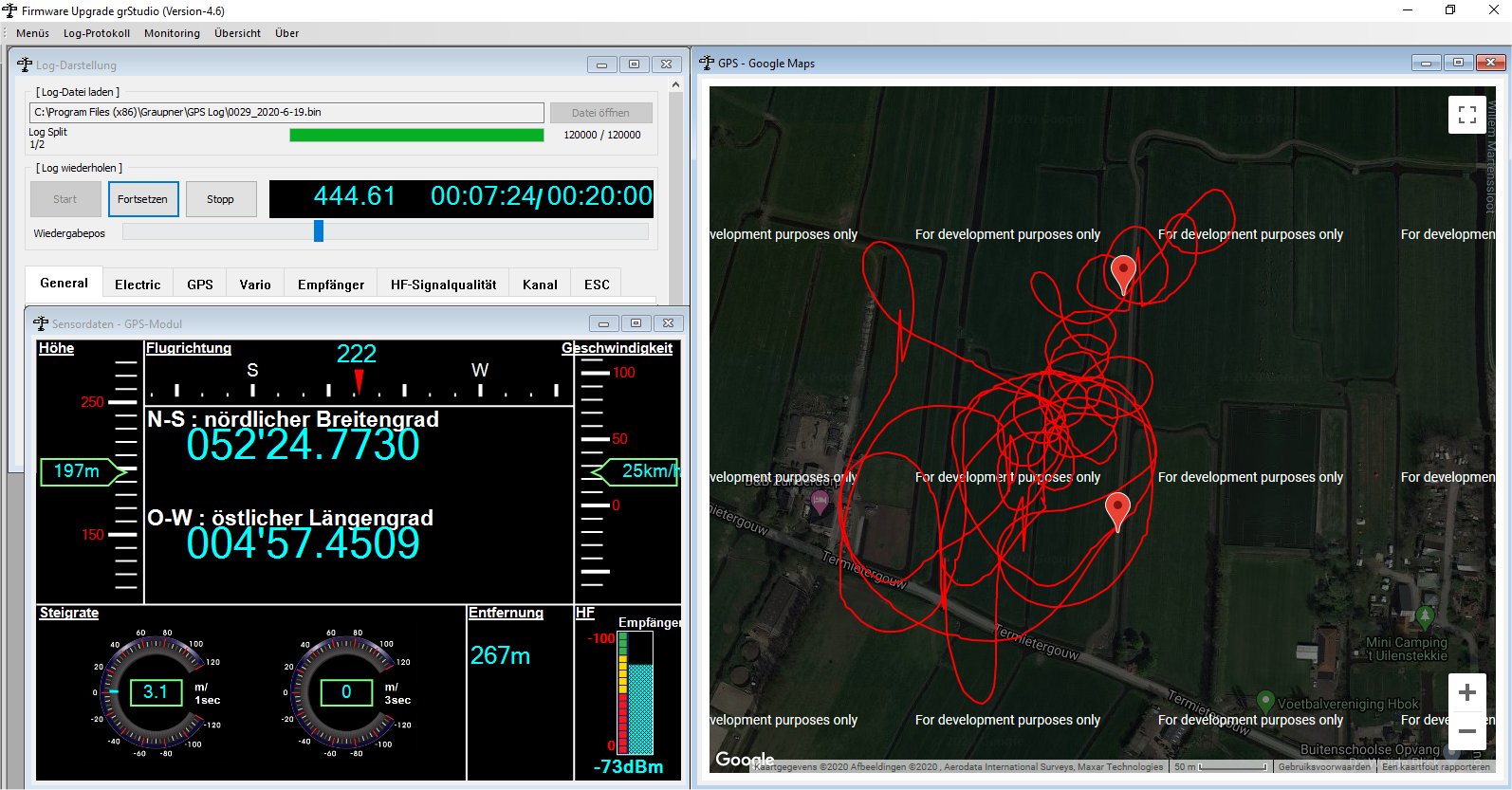
Task: Click the 25km/h speed indicator
Action: click(x=636, y=471)
